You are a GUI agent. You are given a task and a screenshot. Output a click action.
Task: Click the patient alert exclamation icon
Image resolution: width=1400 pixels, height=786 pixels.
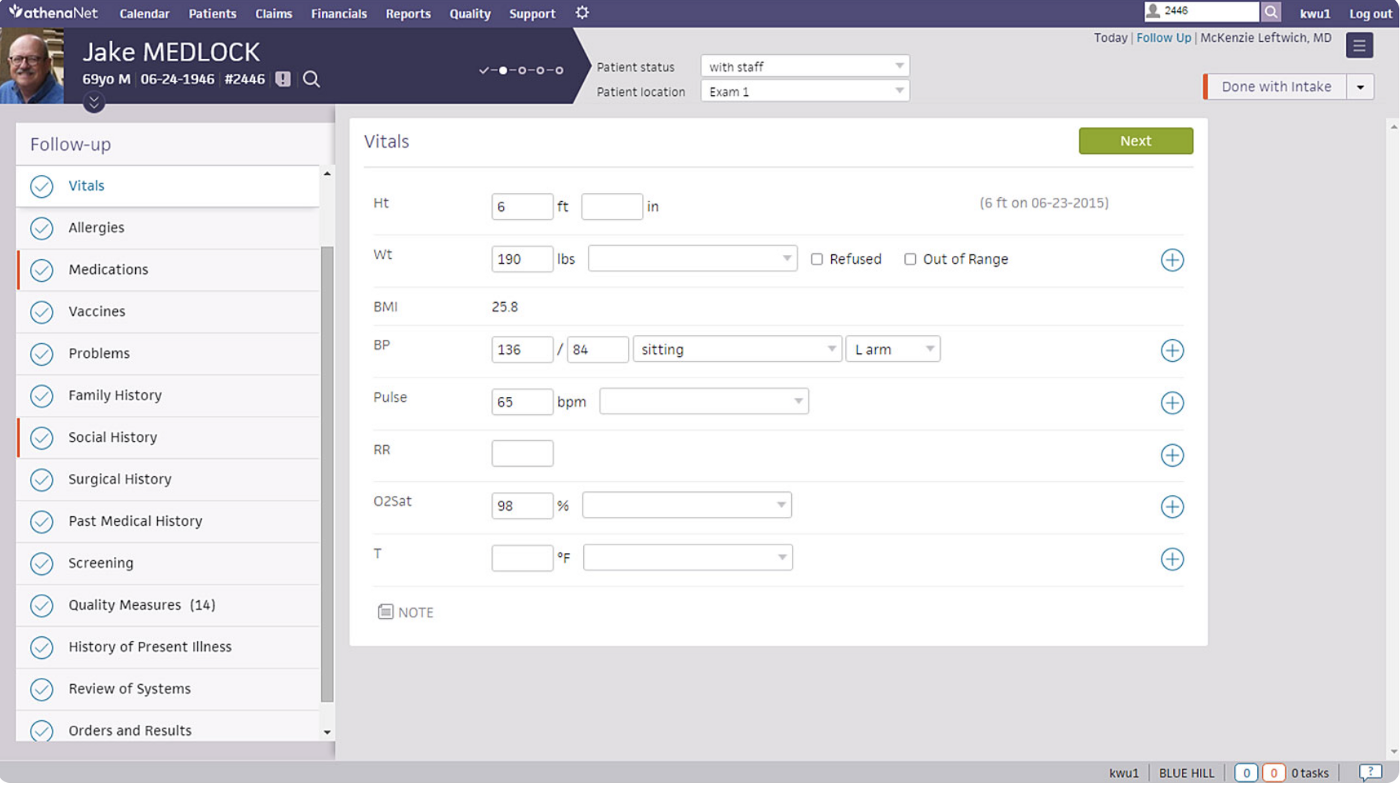pyautogui.click(x=283, y=79)
